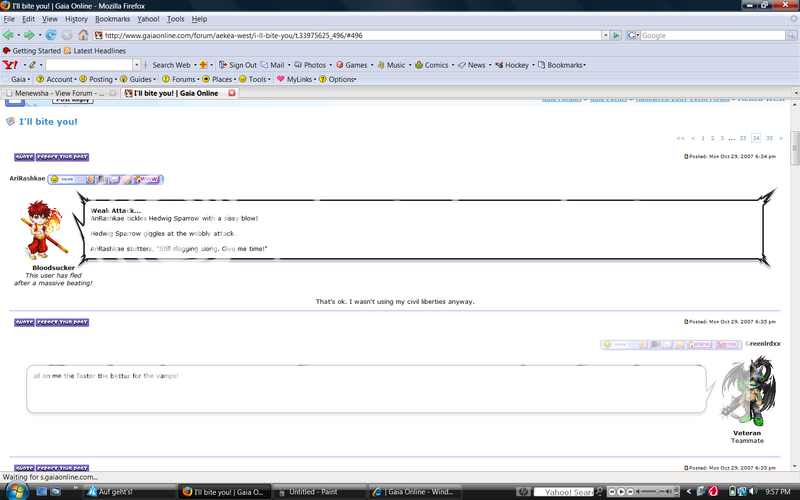
Task: Go to page 35 of the thread
Action: [768, 138]
